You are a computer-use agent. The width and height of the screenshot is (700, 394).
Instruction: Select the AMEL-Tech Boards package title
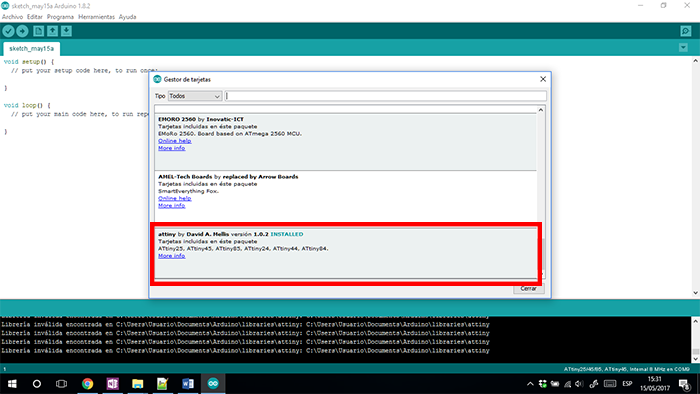(228, 177)
